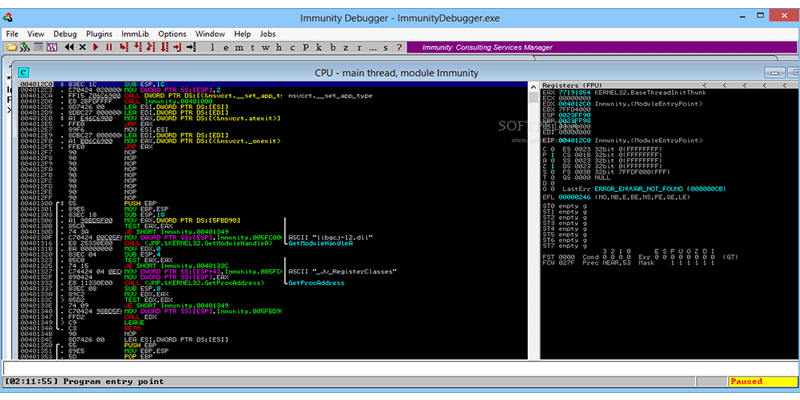Run the program with the red play icon
800x400 pixels.
coord(95,47)
